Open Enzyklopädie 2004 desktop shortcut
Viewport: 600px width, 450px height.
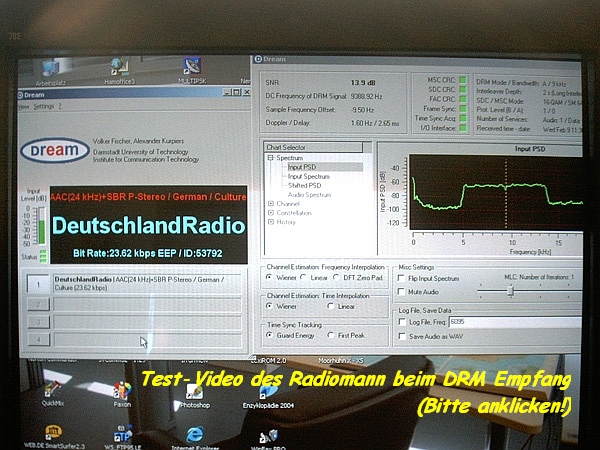pyautogui.click(x=268, y=395)
